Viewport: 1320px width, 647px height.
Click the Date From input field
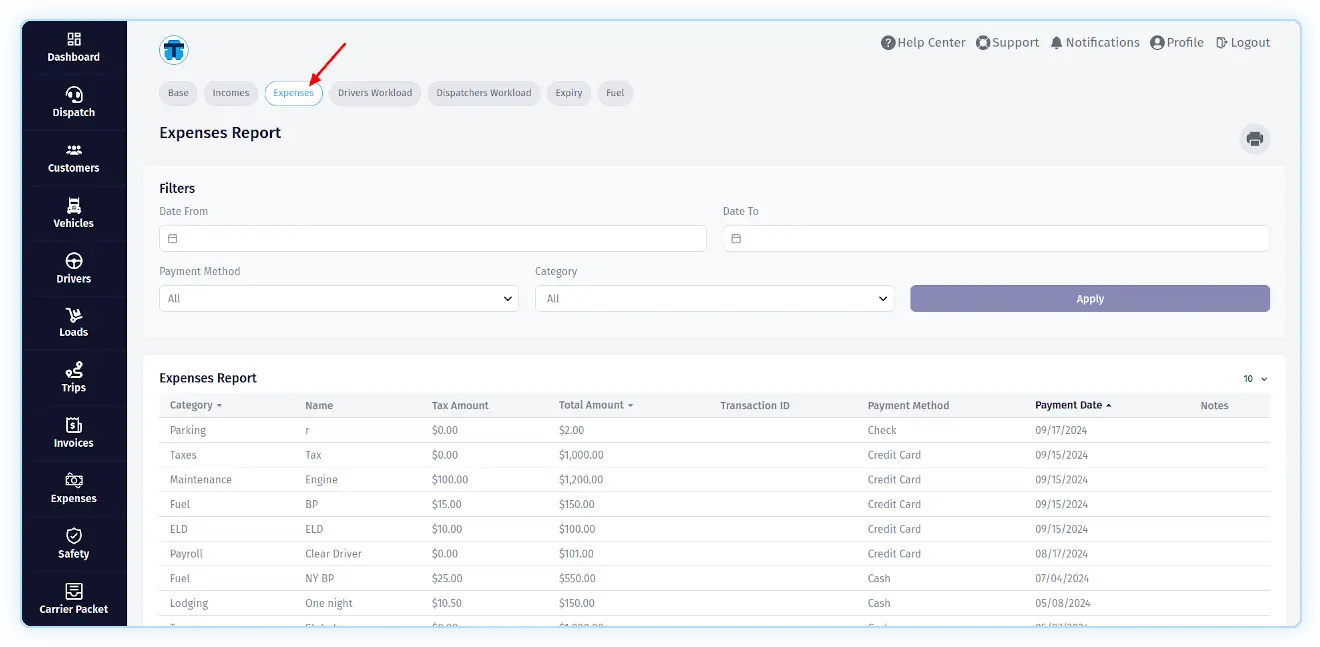[x=433, y=239]
